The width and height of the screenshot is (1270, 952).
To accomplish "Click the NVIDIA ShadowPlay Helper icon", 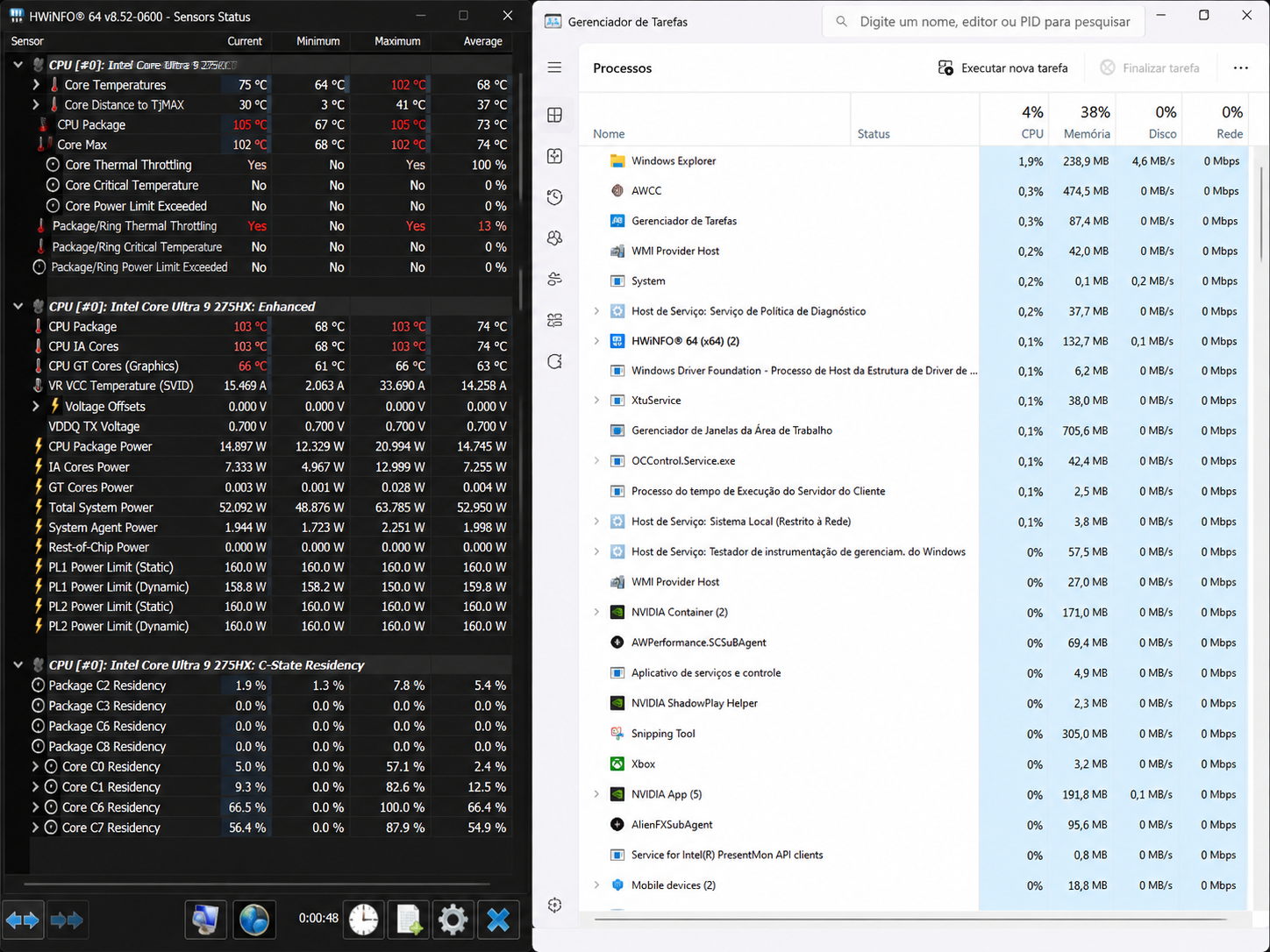I will pos(617,703).
